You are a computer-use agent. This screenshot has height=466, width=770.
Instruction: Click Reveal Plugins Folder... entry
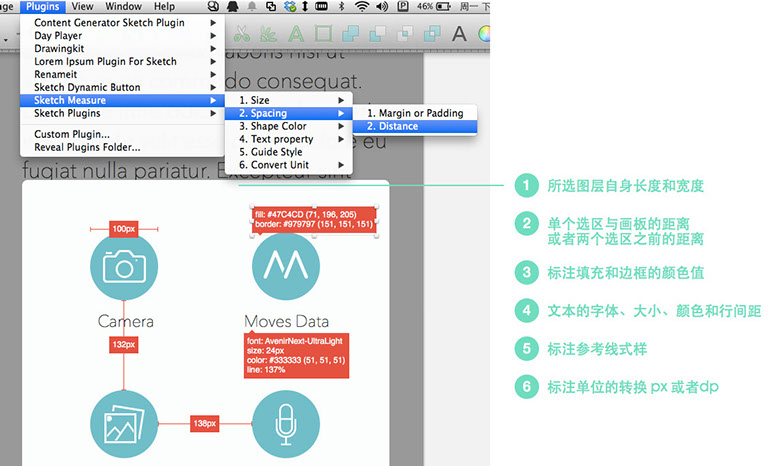point(87,147)
